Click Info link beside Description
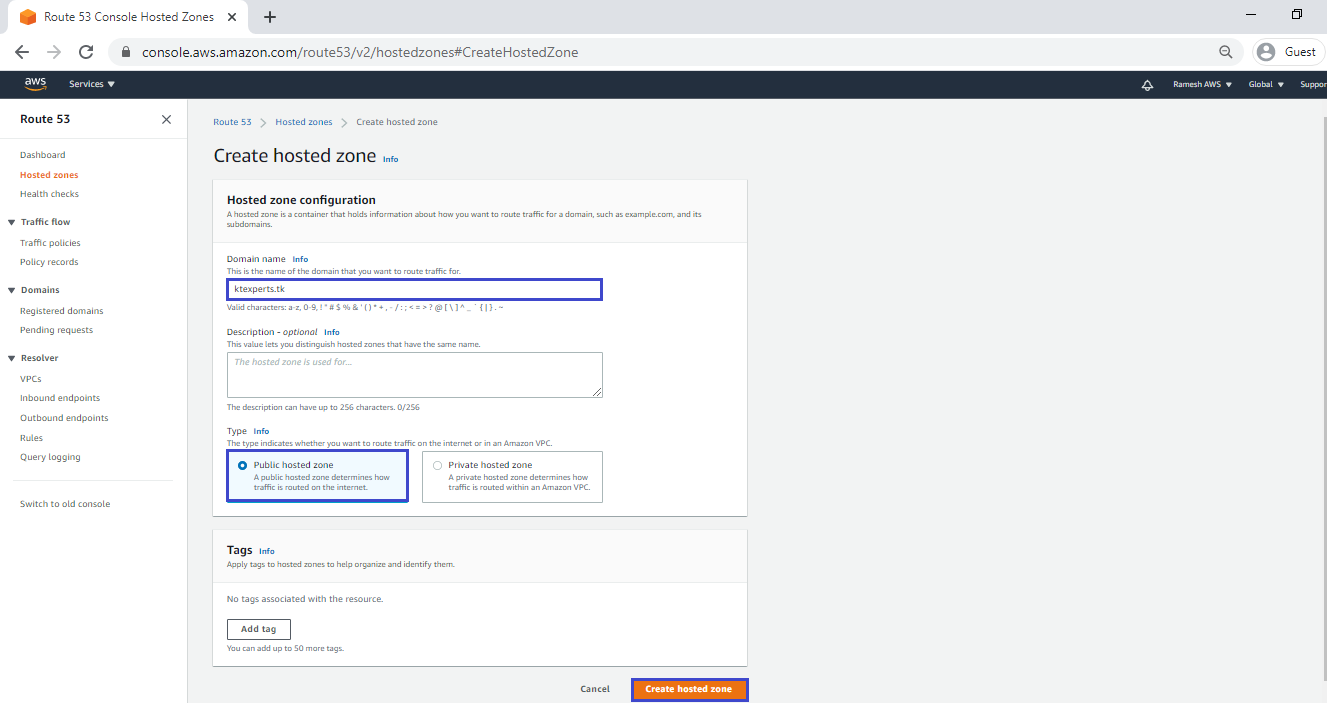Image resolution: width=1327 pixels, height=703 pixels. point(332,332)
